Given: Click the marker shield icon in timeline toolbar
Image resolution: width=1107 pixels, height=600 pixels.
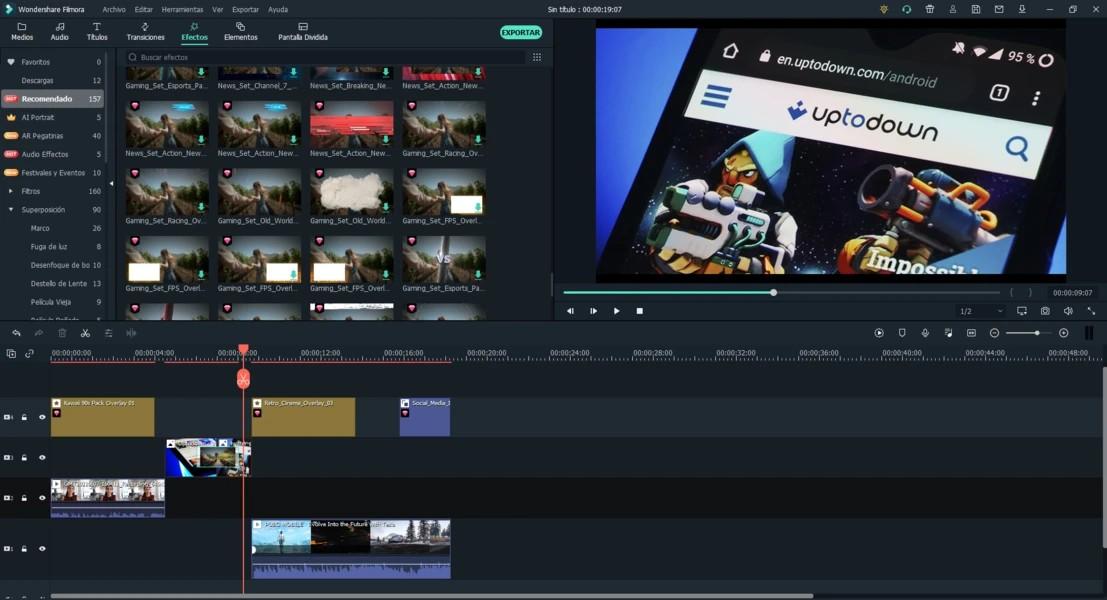Looking at the screenshot, I should pos(902,333).
